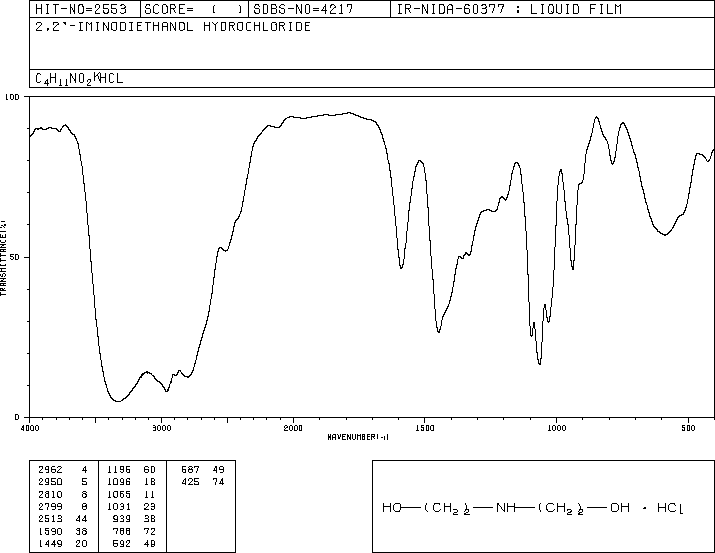Click the 2000 wavenumber axis label
This screenshot has width=715, height=553.
click(x=293, y=428)
